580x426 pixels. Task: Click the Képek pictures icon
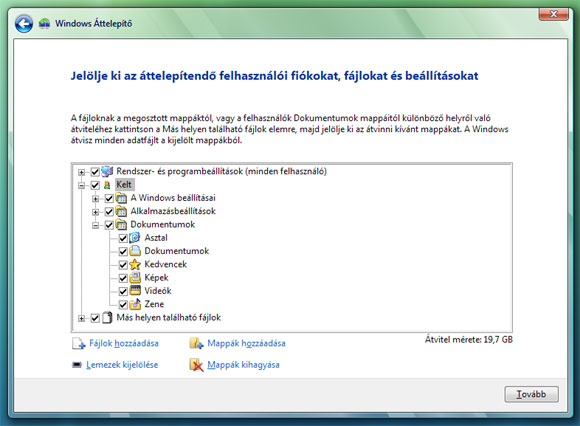coord(135,277)
